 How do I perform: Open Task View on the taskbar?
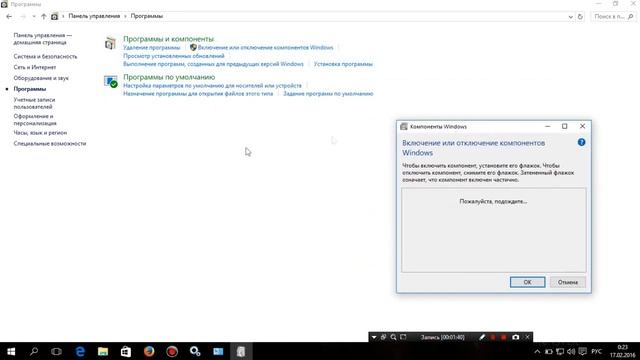pyautogui.click(x=56, y=351)
